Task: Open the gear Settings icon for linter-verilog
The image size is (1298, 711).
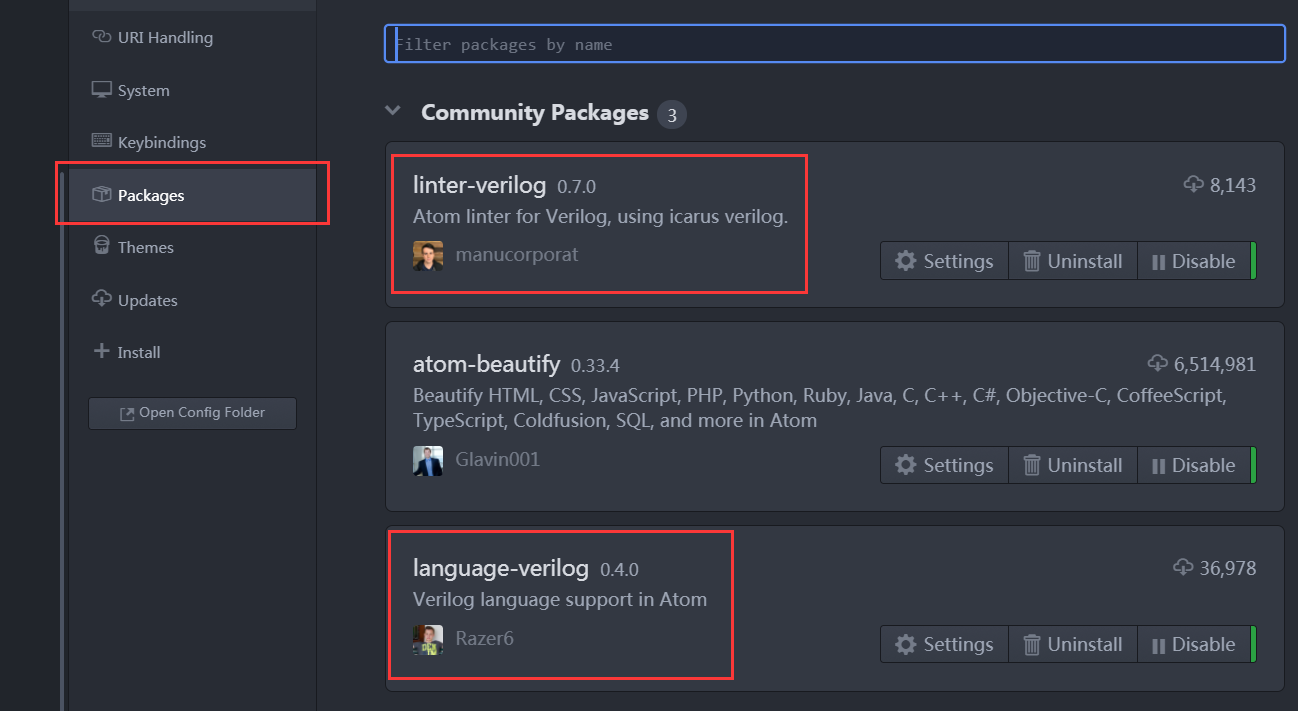Action: (905, 260)
